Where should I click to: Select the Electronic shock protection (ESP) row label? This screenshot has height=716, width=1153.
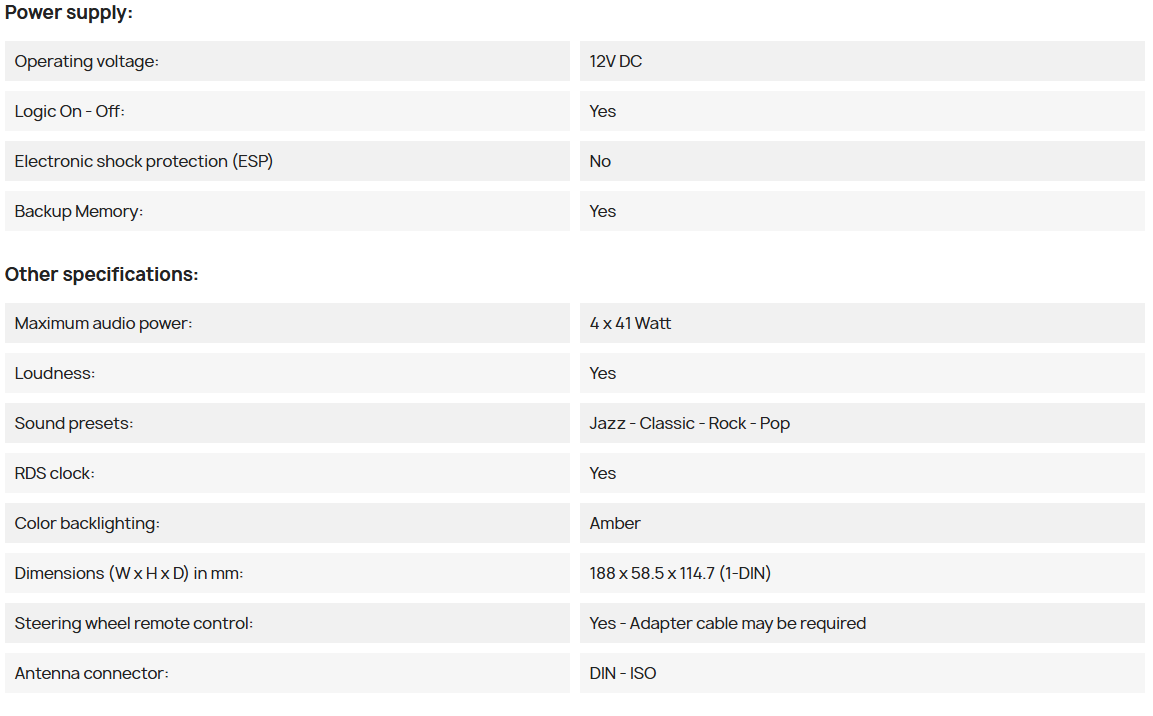[x=143, y=161]
